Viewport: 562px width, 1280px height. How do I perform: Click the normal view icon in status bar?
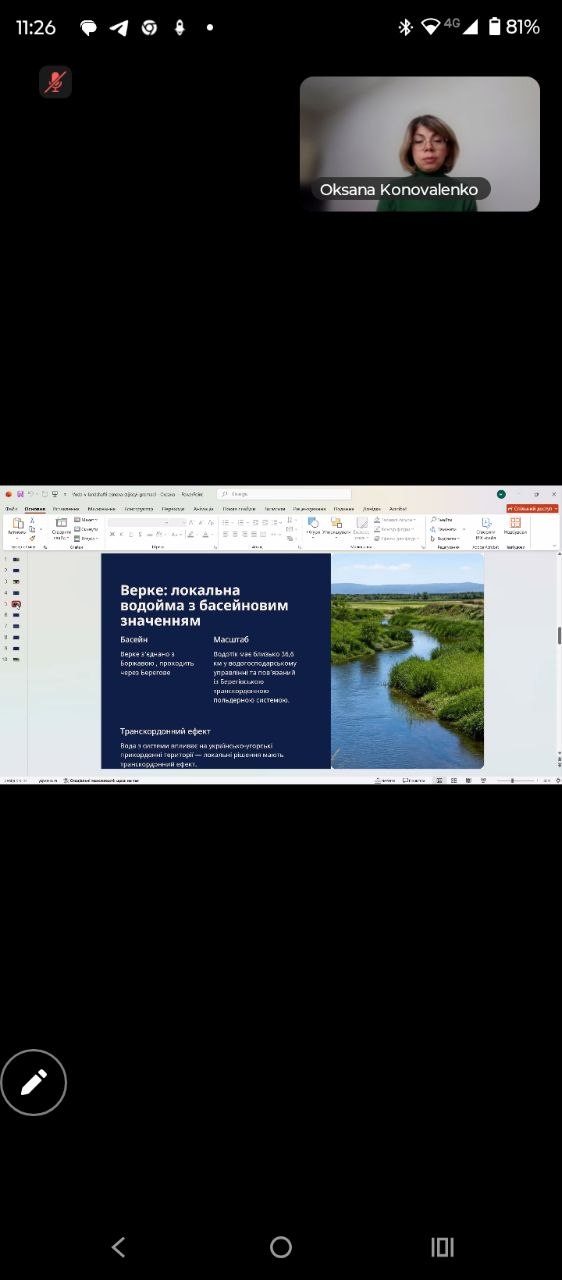(439, 780)
